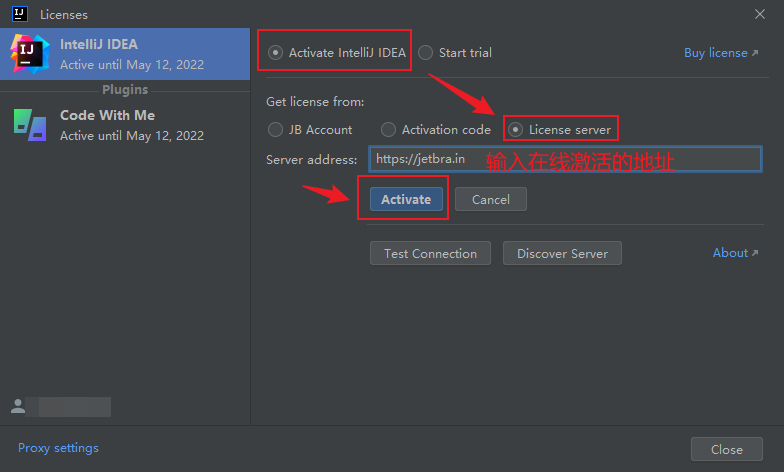Click the Buy license external arrow icon

click(755, 53)
